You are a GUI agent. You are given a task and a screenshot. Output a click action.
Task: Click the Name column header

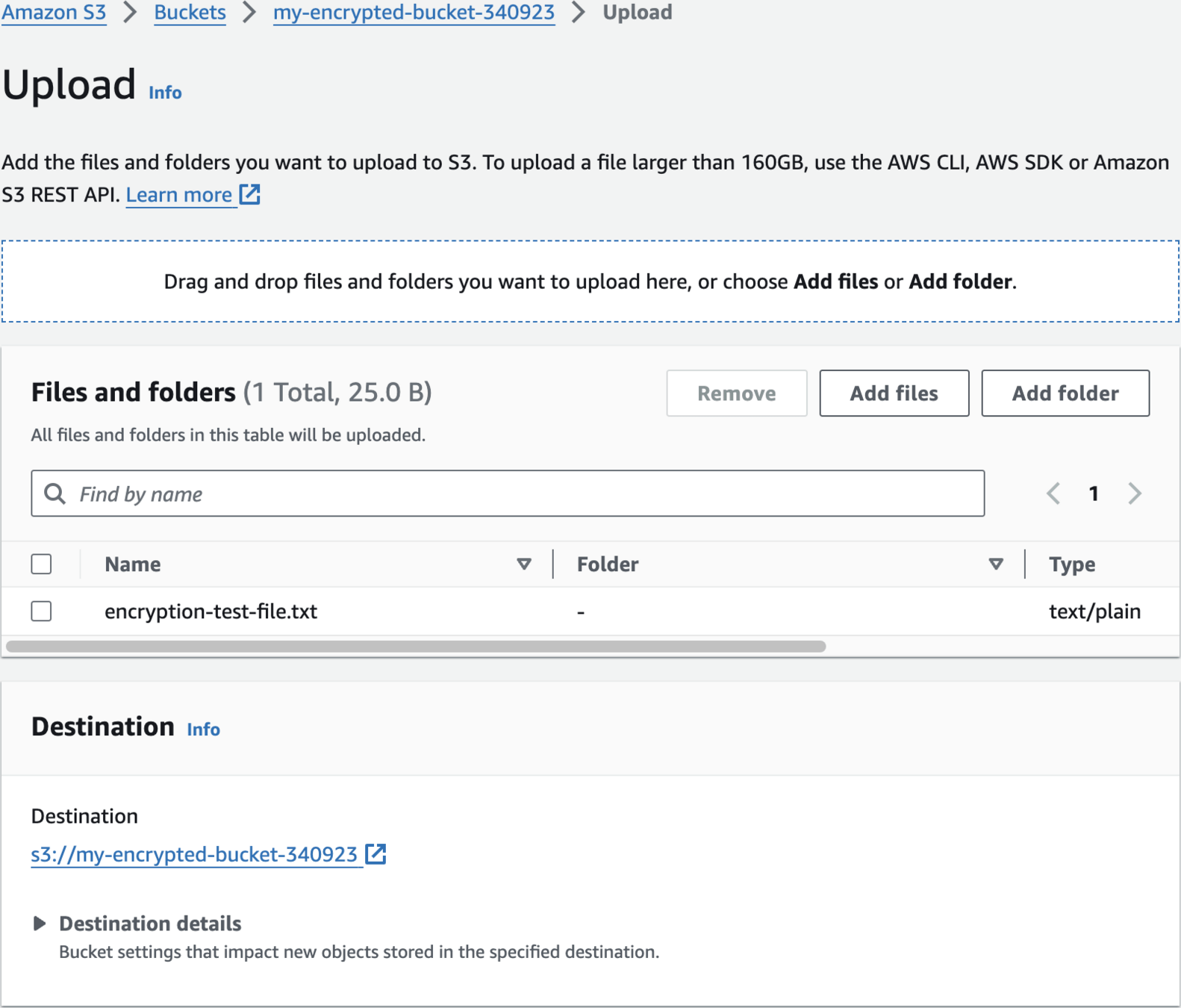click(133, 564)
